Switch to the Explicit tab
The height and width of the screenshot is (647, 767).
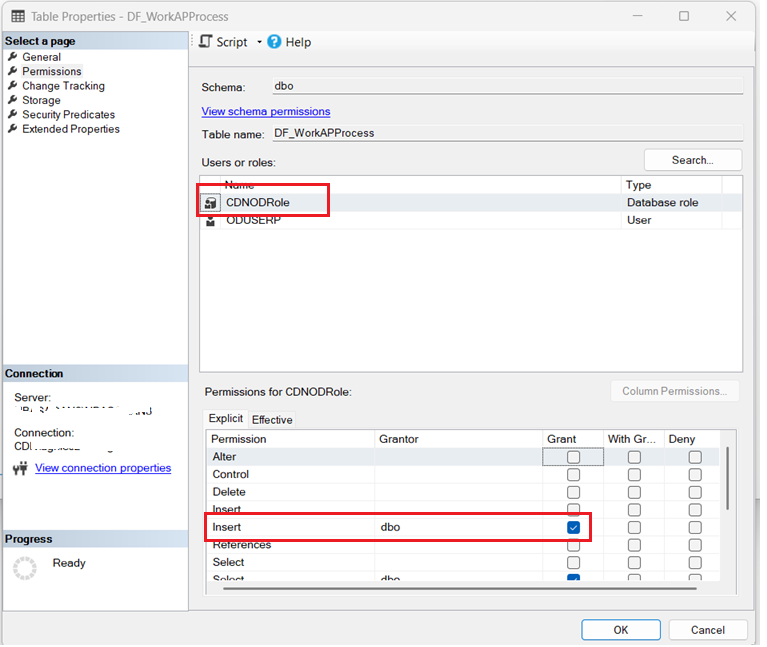coord(226,420)
